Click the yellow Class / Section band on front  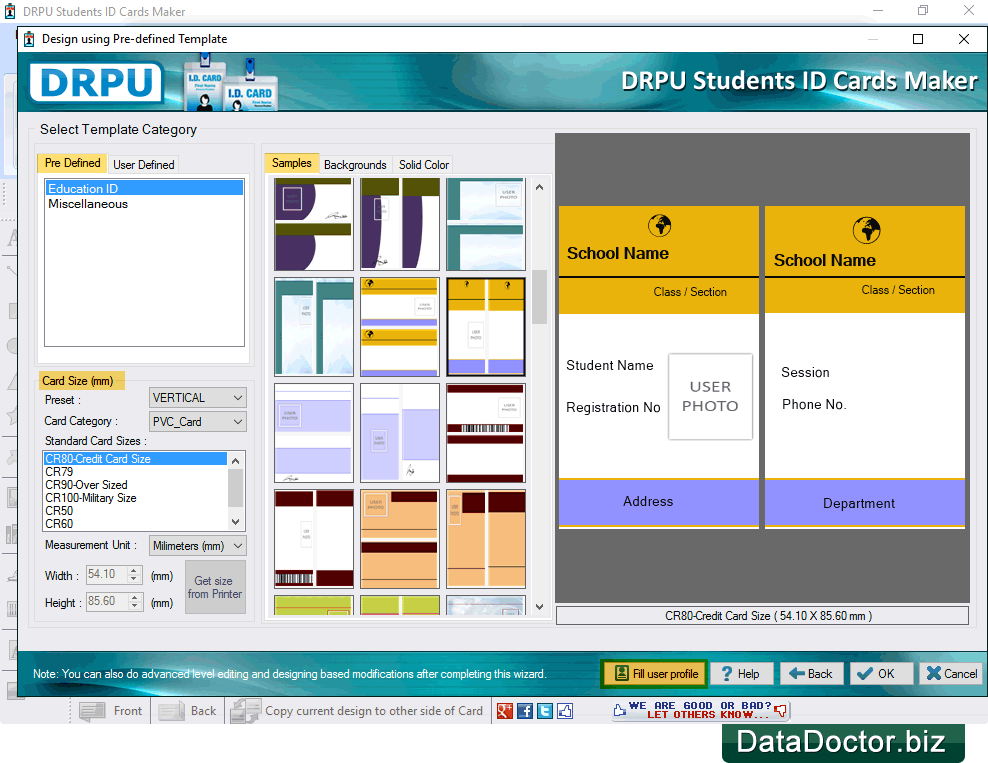tap(658, 295)
